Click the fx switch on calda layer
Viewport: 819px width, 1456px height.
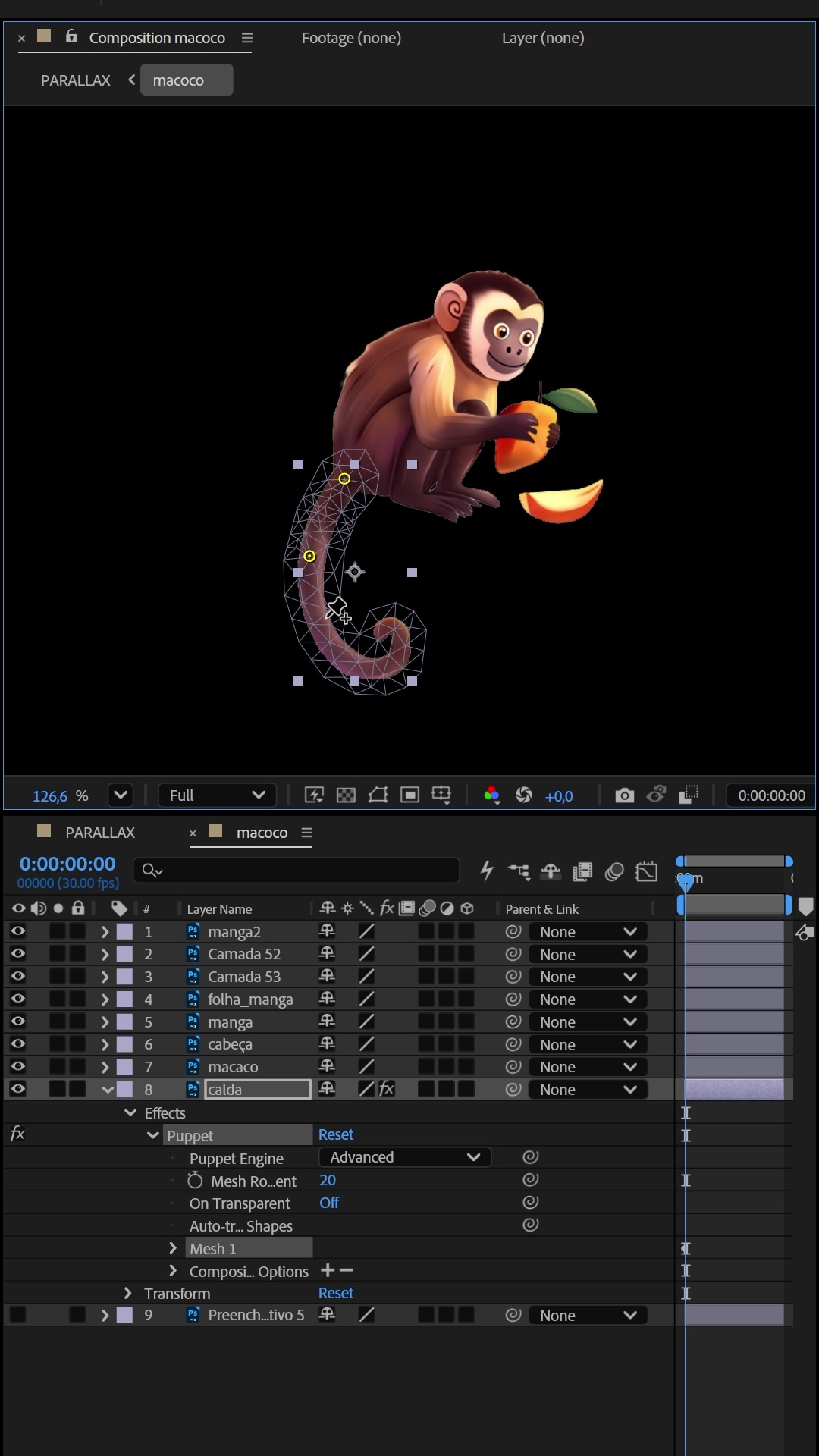(387, 1089)
